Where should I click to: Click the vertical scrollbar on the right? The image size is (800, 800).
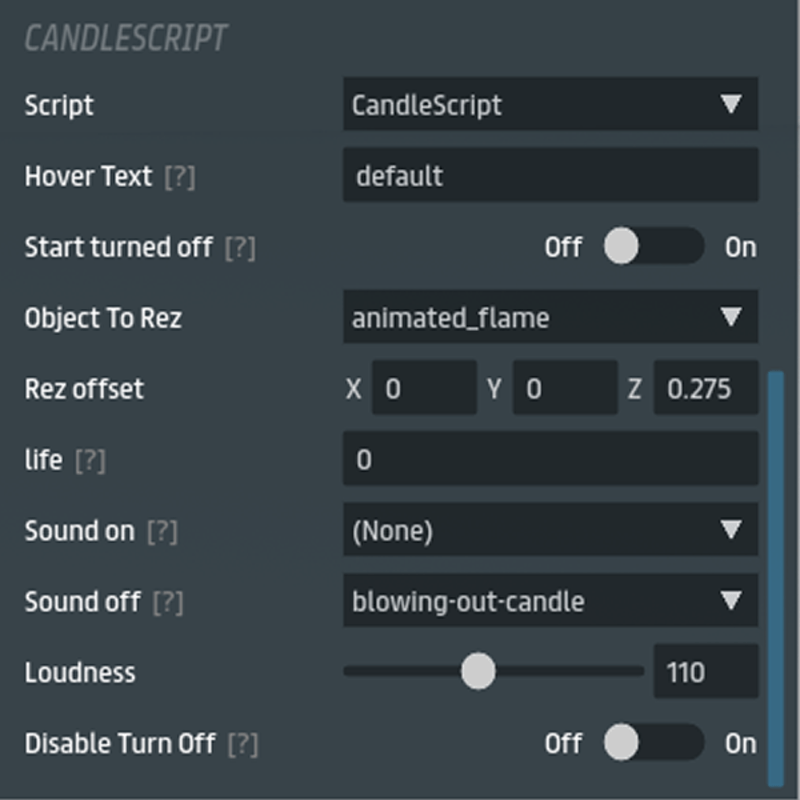[x=775, y=578]
